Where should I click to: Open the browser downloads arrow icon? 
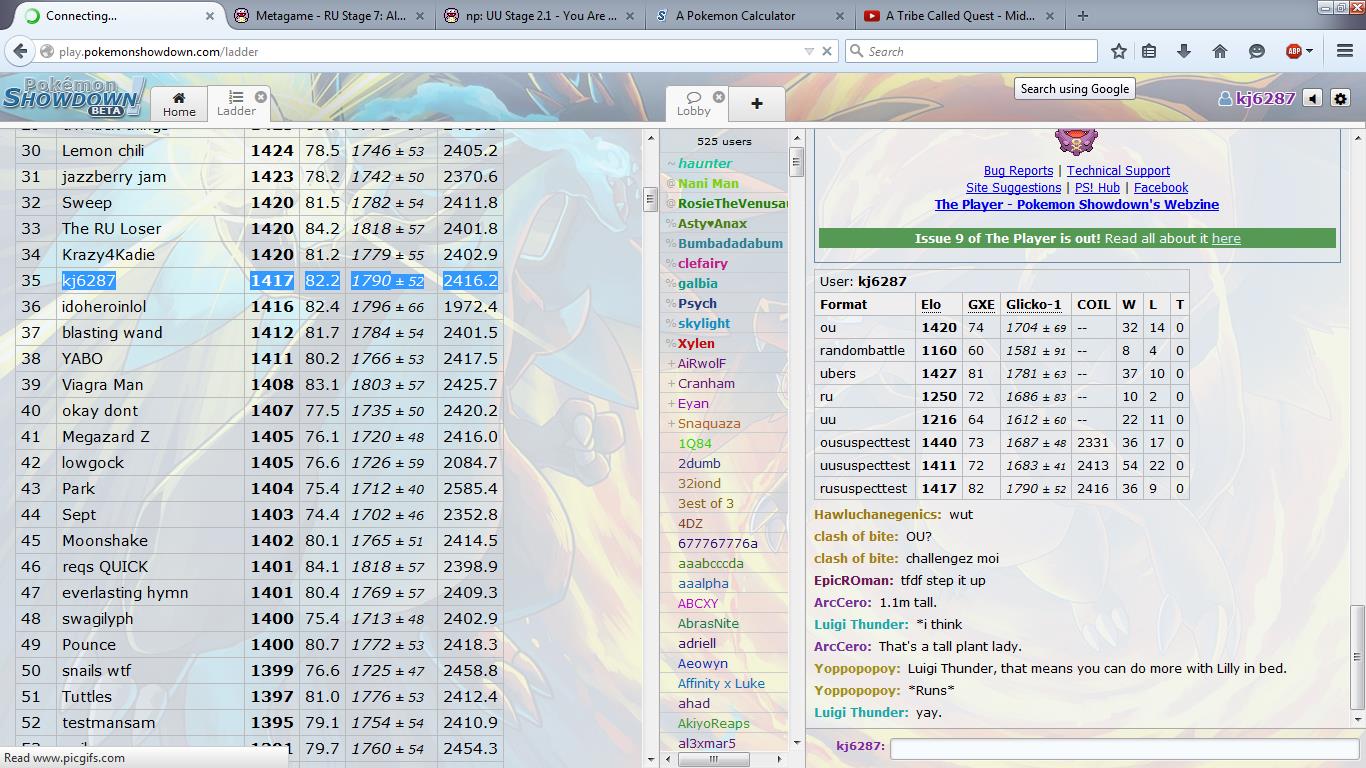[1184, 51]
